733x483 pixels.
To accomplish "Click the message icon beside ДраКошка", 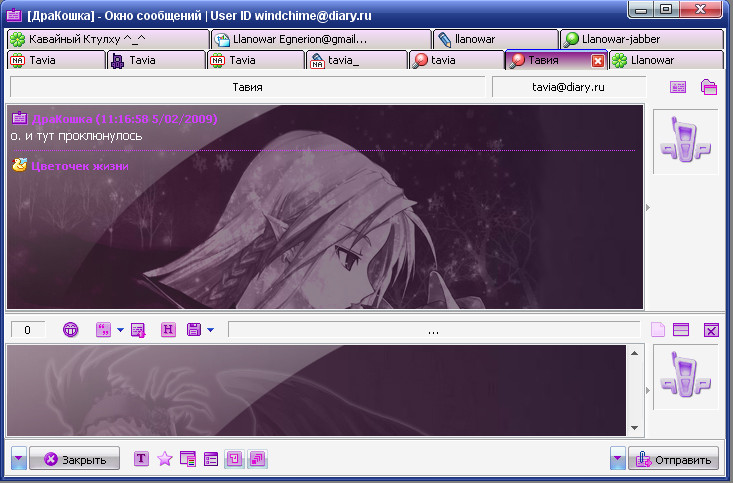I will (19, 118).
